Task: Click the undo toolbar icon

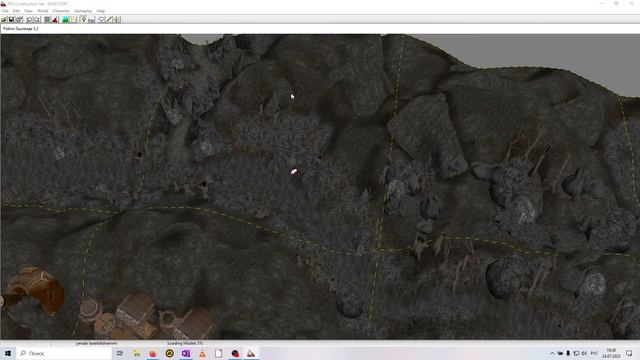Action: pyautogui.click(x=29, y=20)
